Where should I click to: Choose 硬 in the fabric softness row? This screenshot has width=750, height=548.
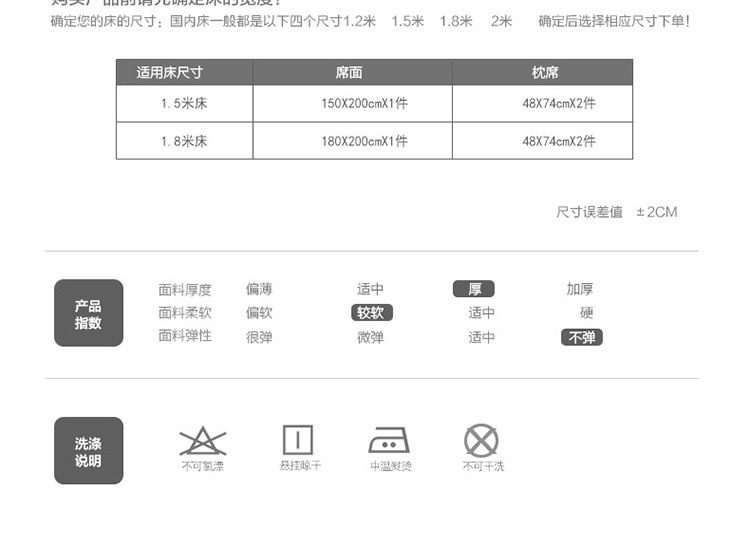click(586, 313)
